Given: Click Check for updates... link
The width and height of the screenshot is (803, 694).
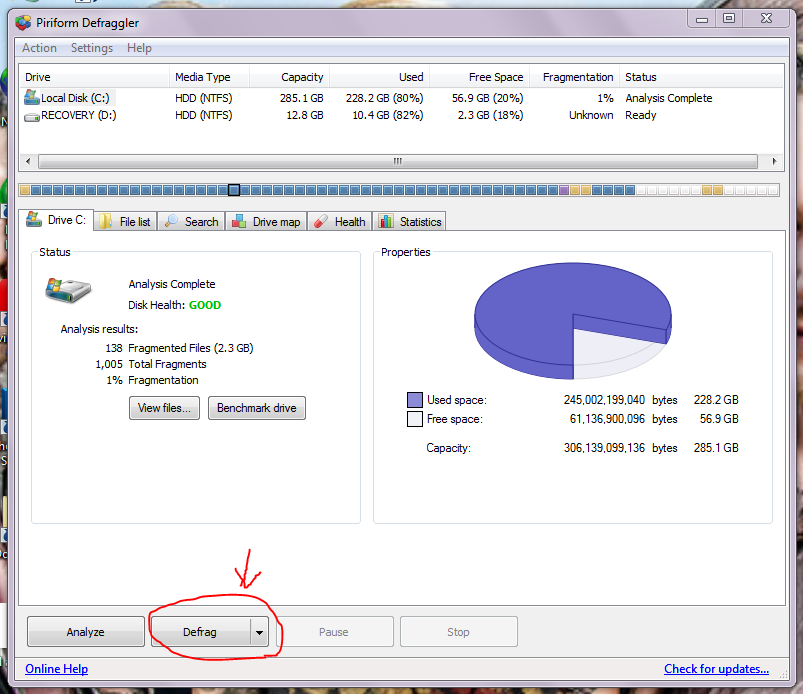Looking at the screenshot, I should pyautogui.click(x=716, y=669).
